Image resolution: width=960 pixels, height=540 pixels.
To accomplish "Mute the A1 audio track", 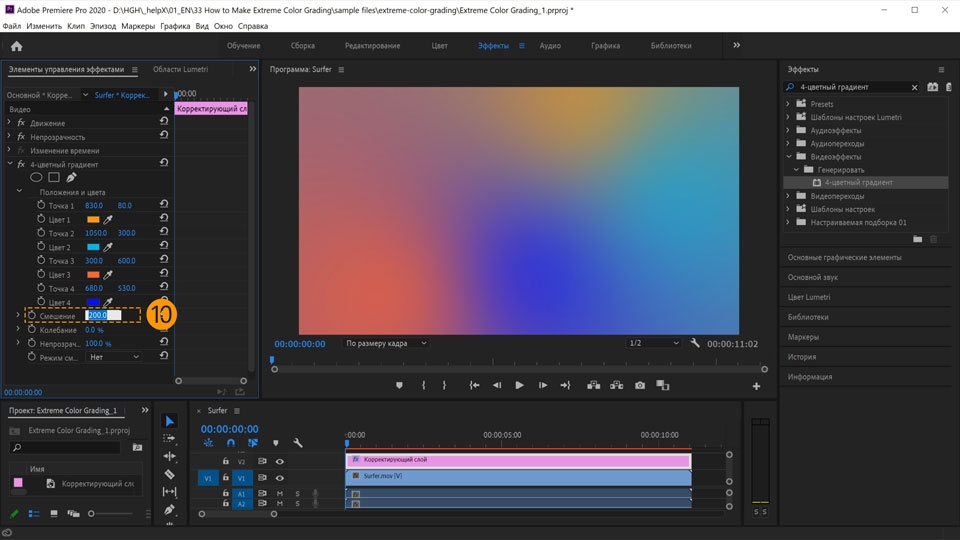I will point(280,493).
